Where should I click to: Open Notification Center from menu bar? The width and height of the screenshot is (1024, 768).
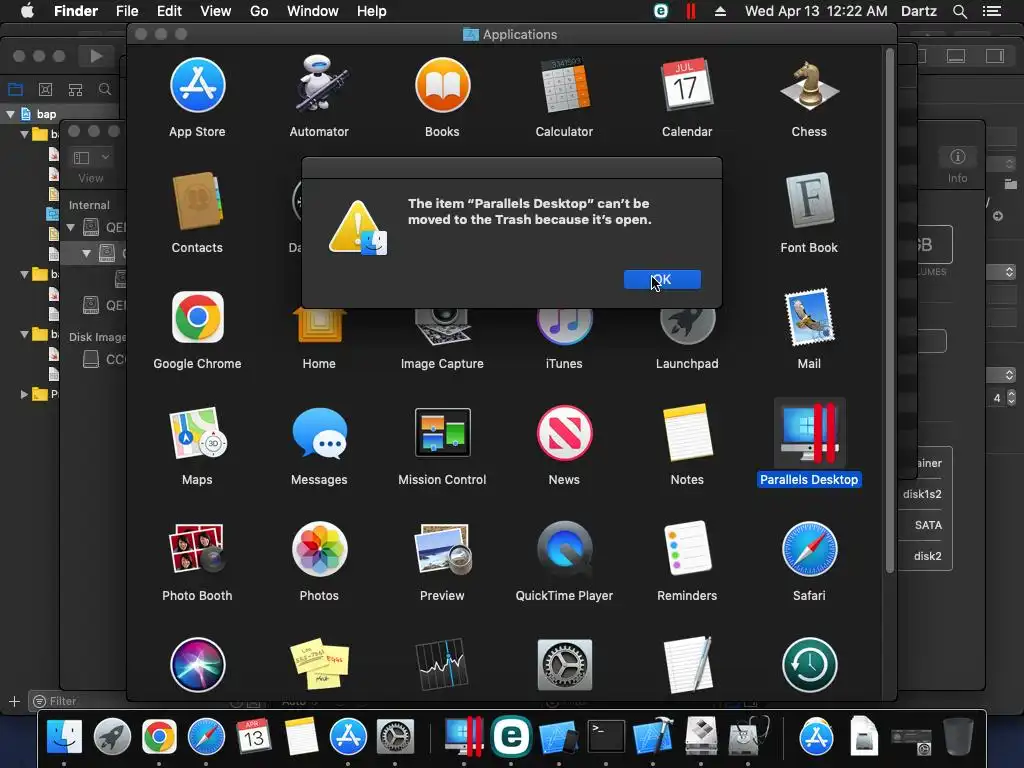click(991, 11)
